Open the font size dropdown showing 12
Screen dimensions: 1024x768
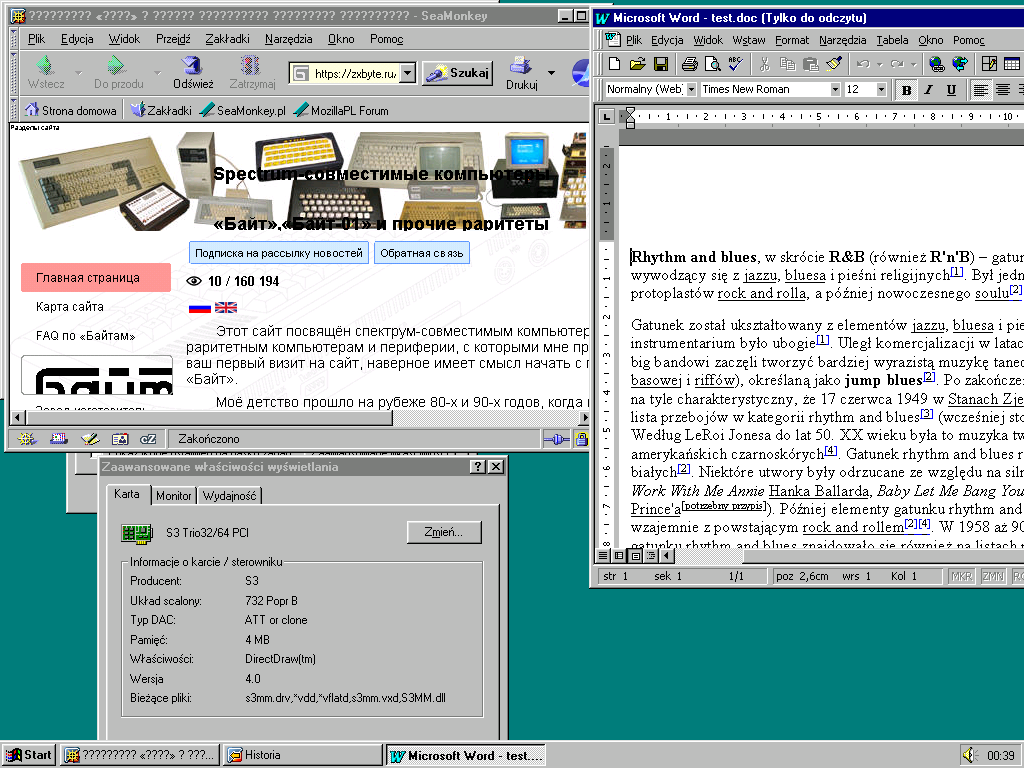(881, 89)
